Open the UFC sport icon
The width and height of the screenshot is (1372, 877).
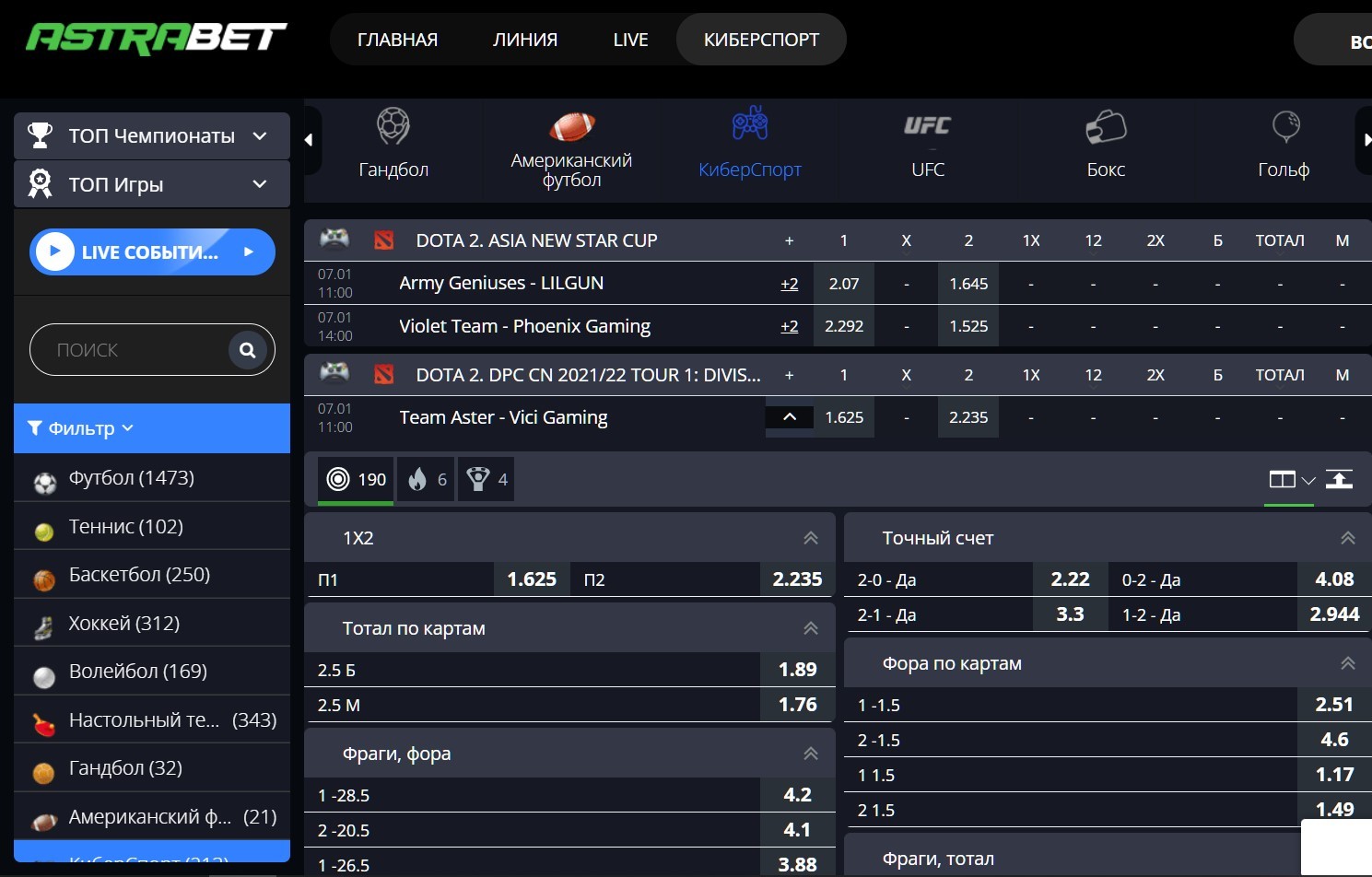click(927, 126)
